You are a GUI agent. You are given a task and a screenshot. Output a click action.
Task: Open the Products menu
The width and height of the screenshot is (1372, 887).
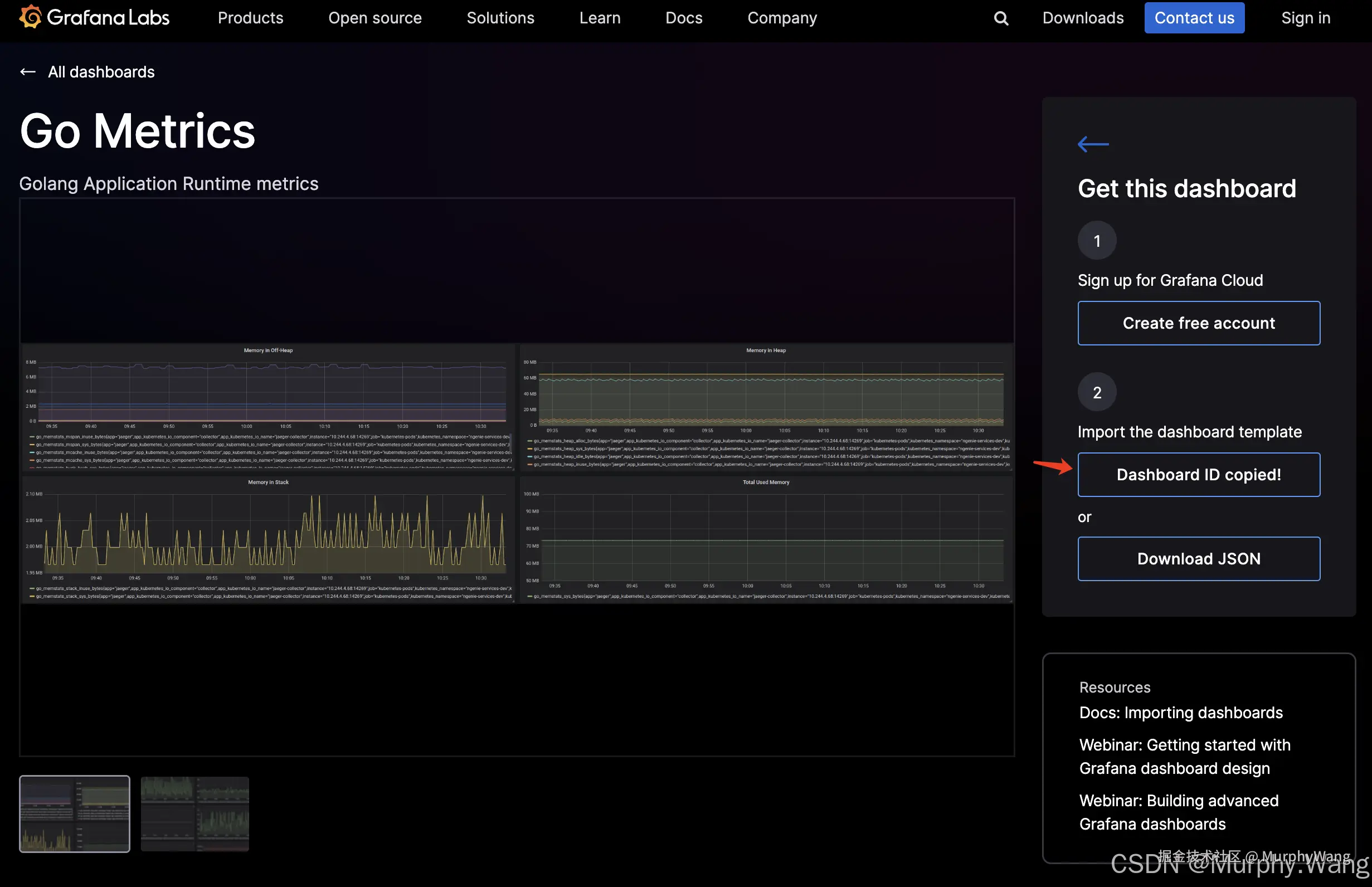click(x=251, y=18)
